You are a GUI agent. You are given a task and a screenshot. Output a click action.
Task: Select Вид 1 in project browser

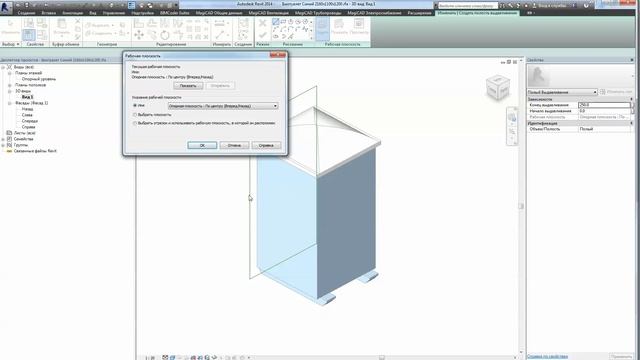click(27, 97)
